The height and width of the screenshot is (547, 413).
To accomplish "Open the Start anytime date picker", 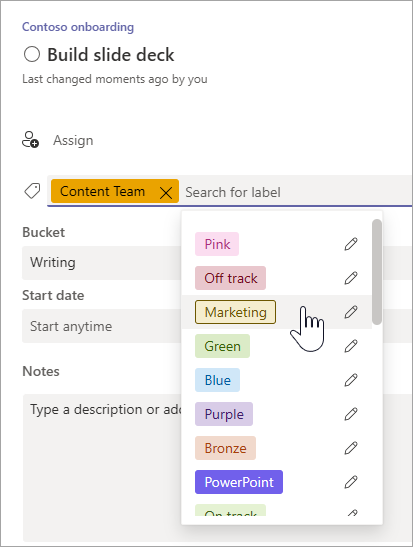I will pos(102,326).
